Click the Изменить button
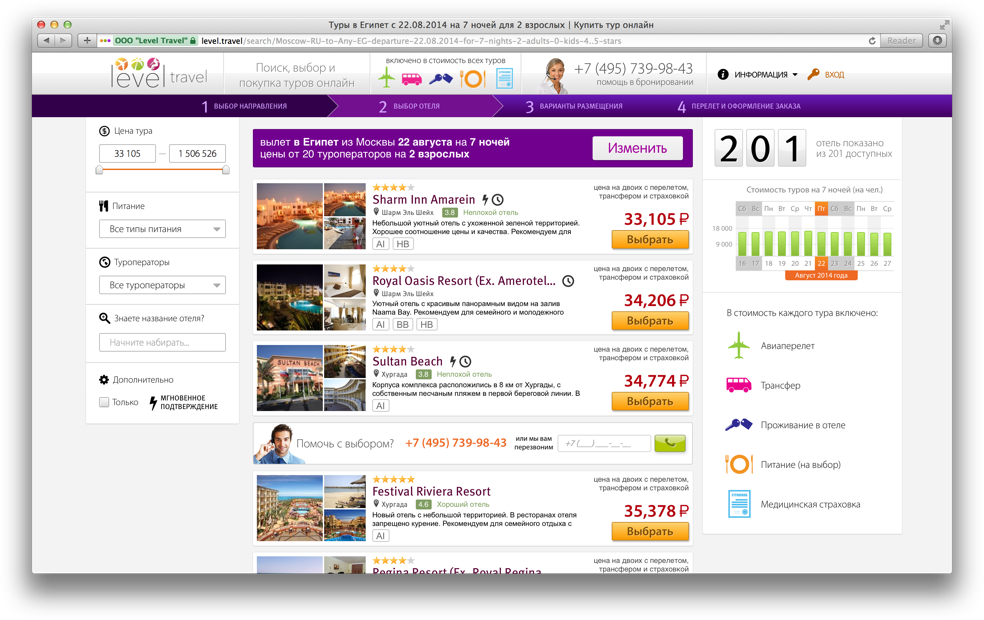 pos(637,148)
